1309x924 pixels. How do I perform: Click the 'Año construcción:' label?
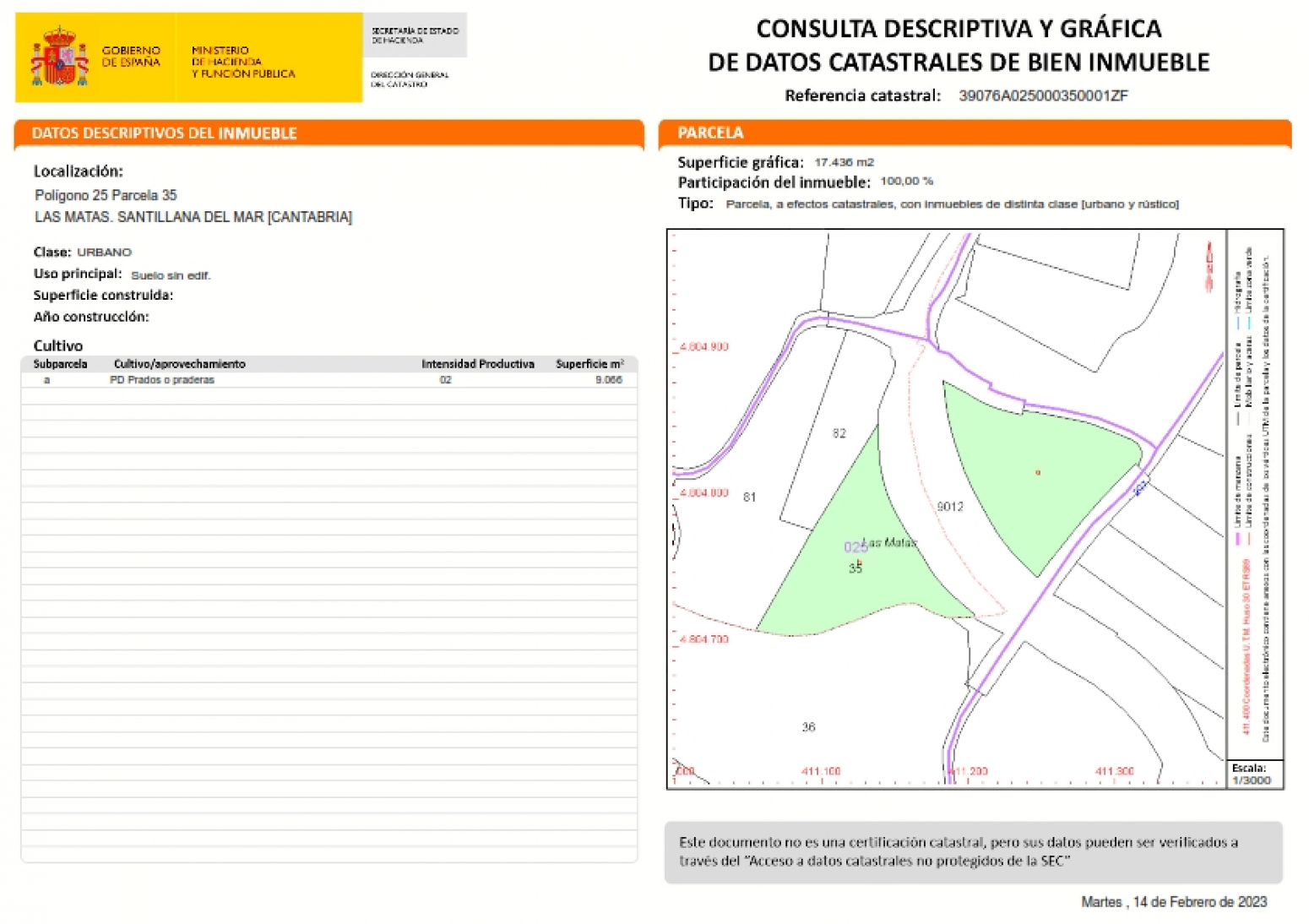tap(91, 317)
